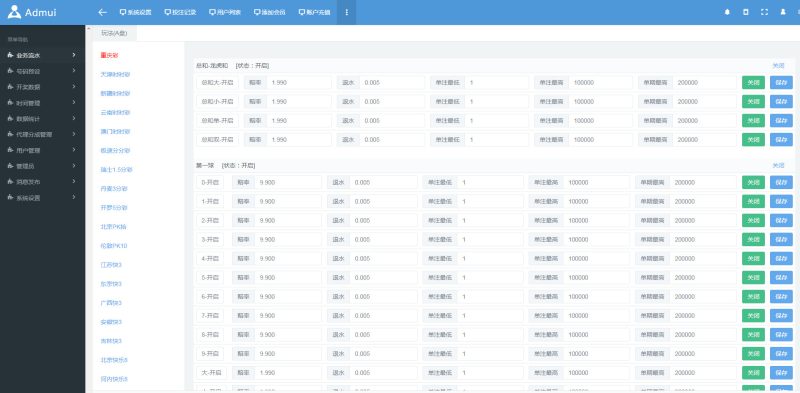Open the three-dot more menu in top bar
Viewport: 800px width, 393px height.
coord(347,12)
